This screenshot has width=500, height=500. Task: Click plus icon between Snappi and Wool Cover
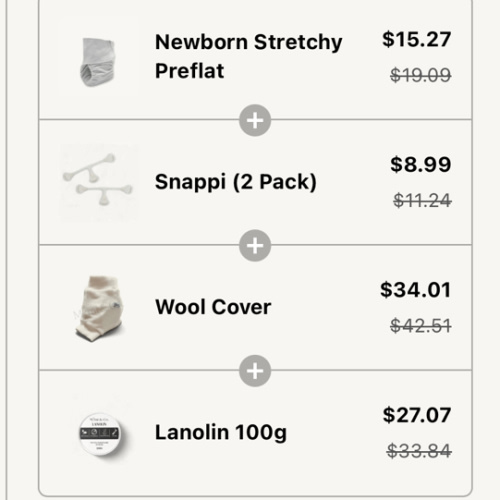coord(255,246)
